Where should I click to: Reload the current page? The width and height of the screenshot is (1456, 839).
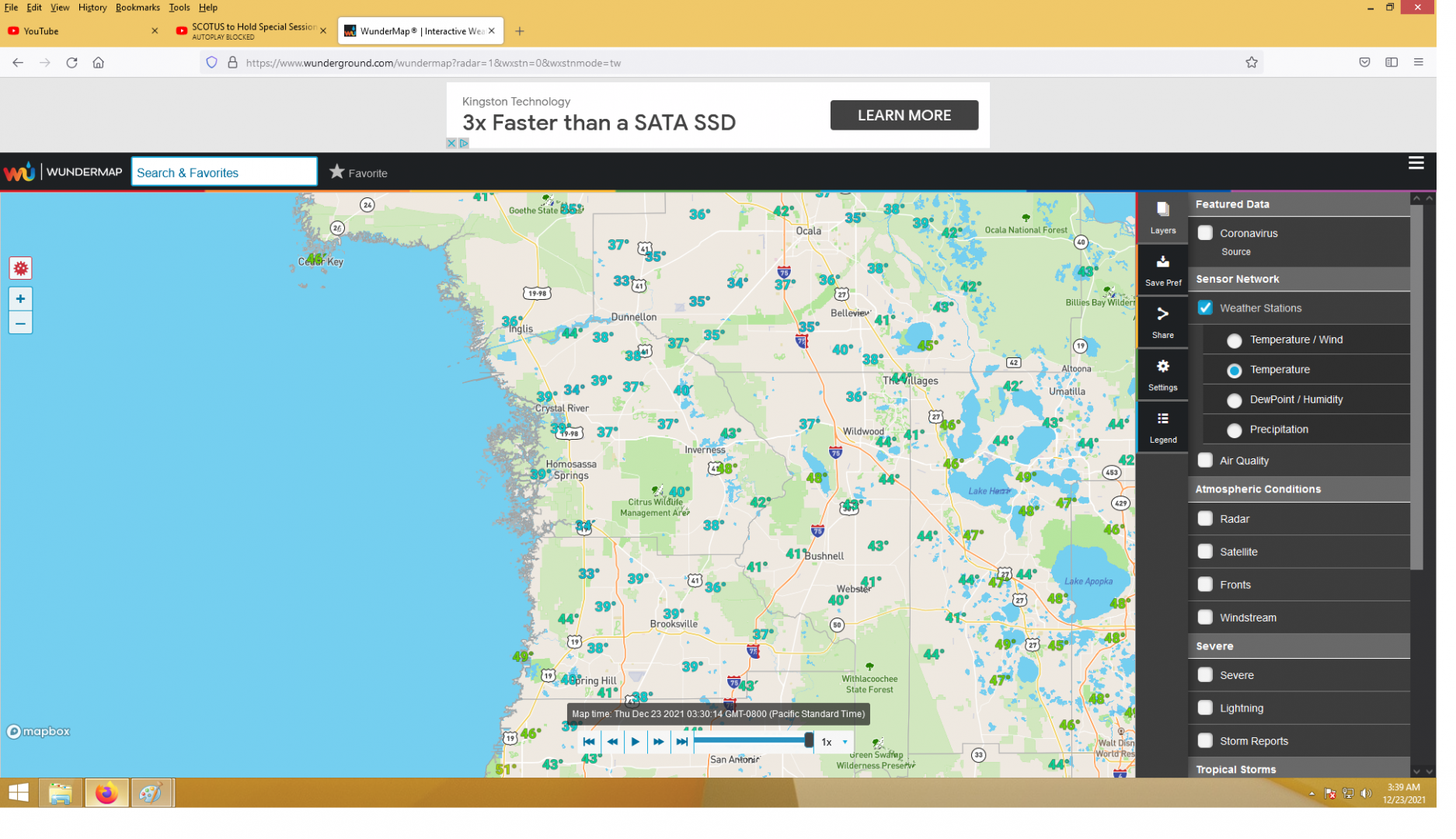[x=72, y=64]
